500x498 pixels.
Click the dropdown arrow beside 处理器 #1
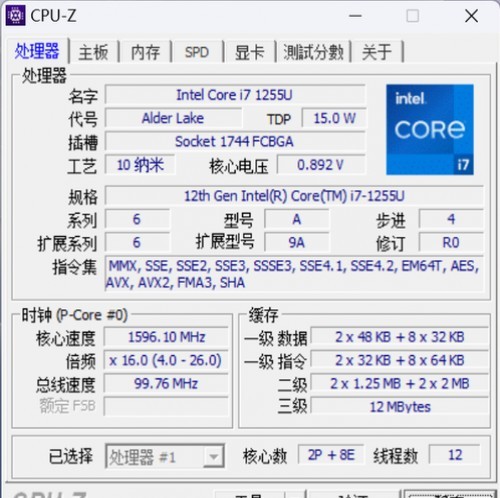click(x=213, y=457)
